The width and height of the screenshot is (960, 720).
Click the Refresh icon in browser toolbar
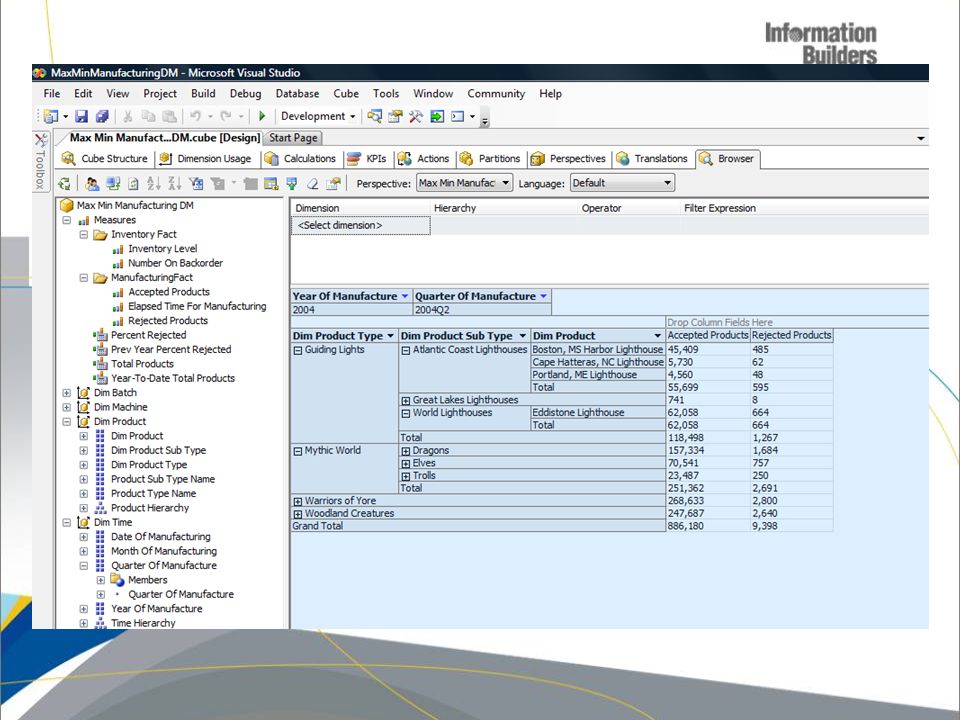tap(133, 183)
